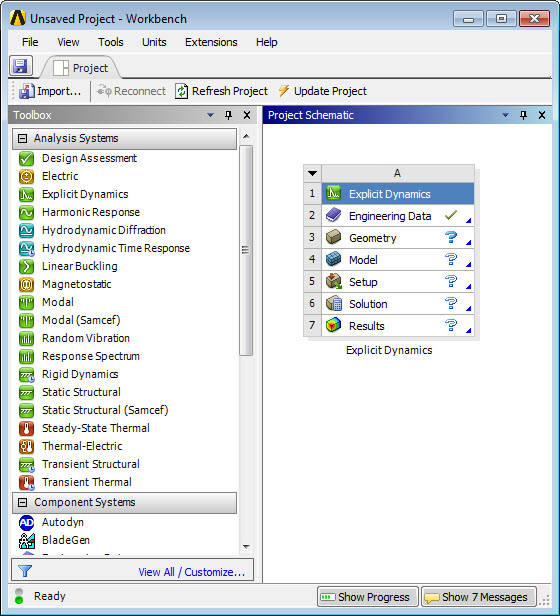Click the Engineering Data book icon
The height and width of the screenshot is (616, 560).
(334, 216)
